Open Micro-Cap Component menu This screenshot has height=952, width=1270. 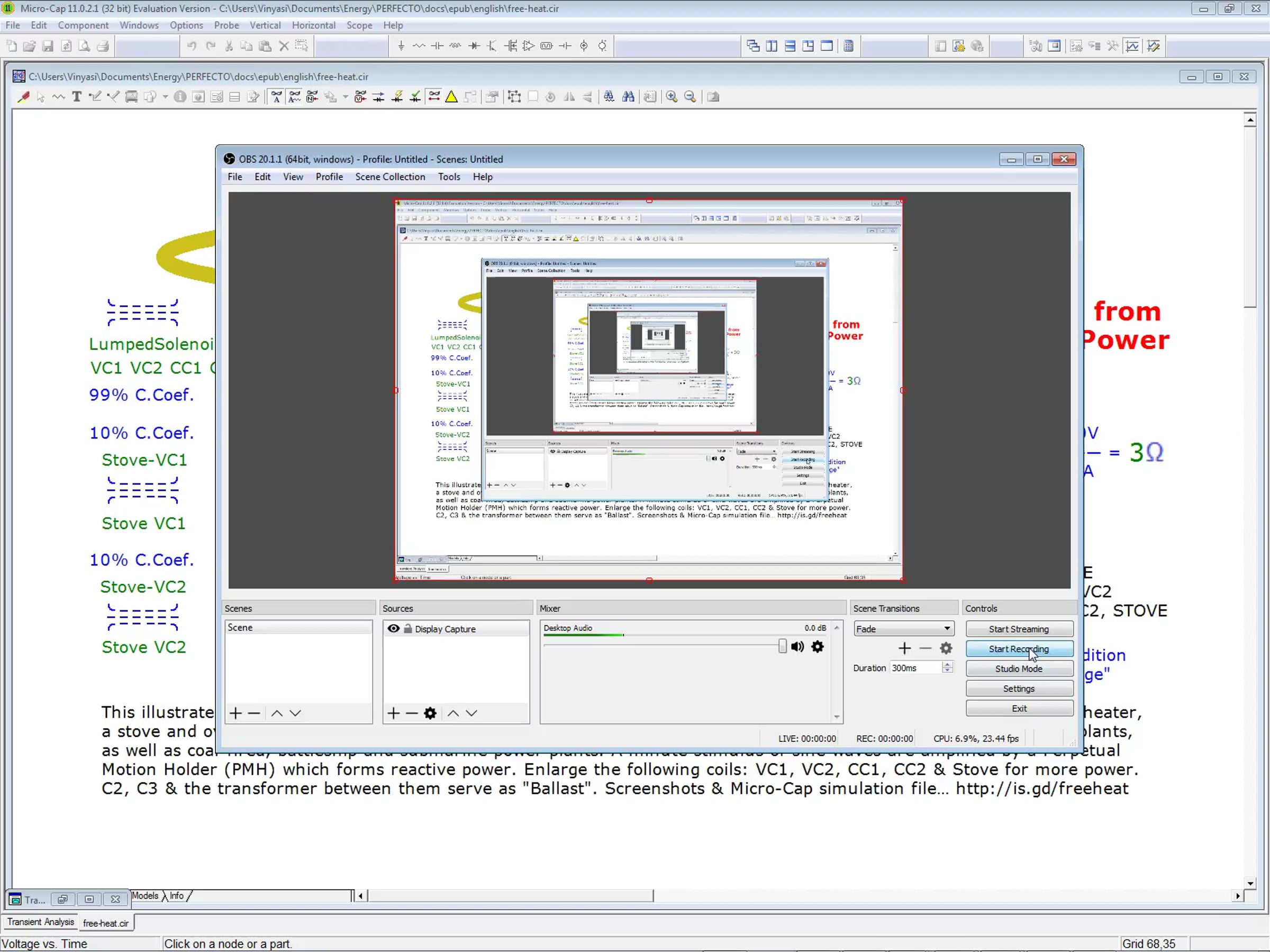point(83,25)
